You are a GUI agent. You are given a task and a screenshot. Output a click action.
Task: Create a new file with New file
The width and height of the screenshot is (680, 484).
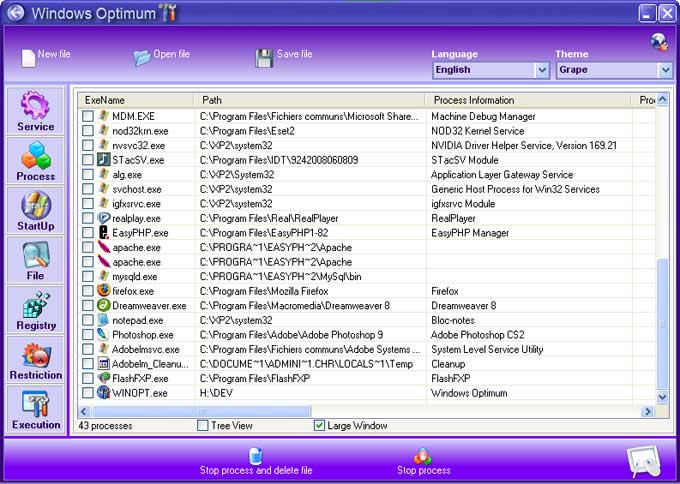[x=45, y=57]
